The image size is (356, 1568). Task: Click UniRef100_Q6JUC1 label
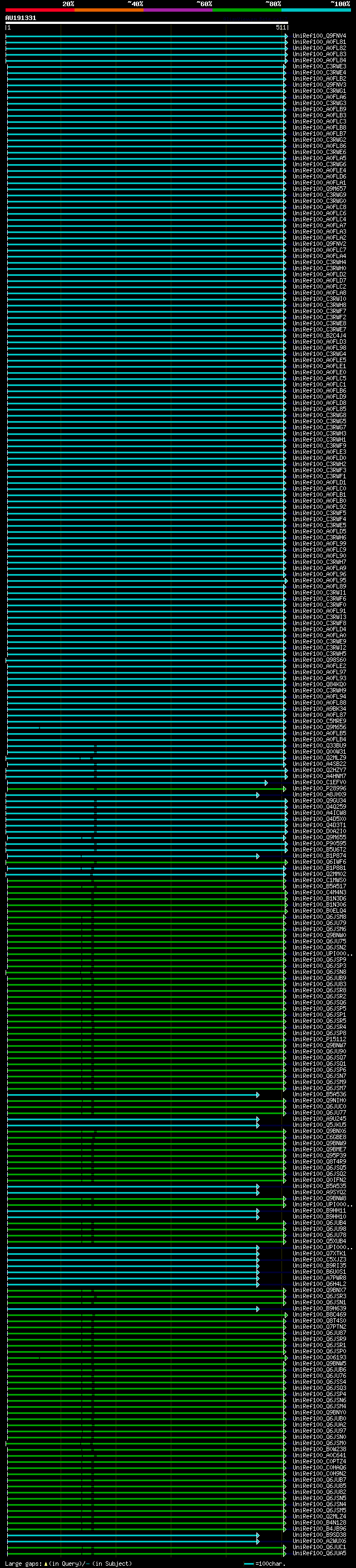319,1547
